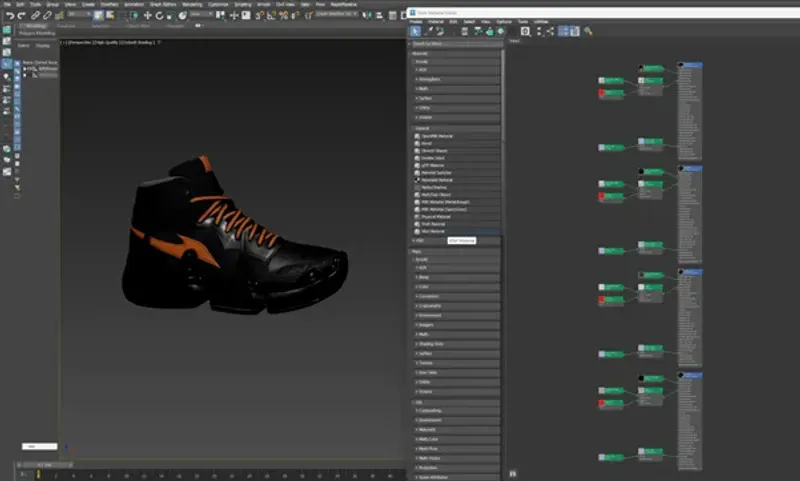
Task: Switch to the View1 tab
Action: (x=514, y=41)
